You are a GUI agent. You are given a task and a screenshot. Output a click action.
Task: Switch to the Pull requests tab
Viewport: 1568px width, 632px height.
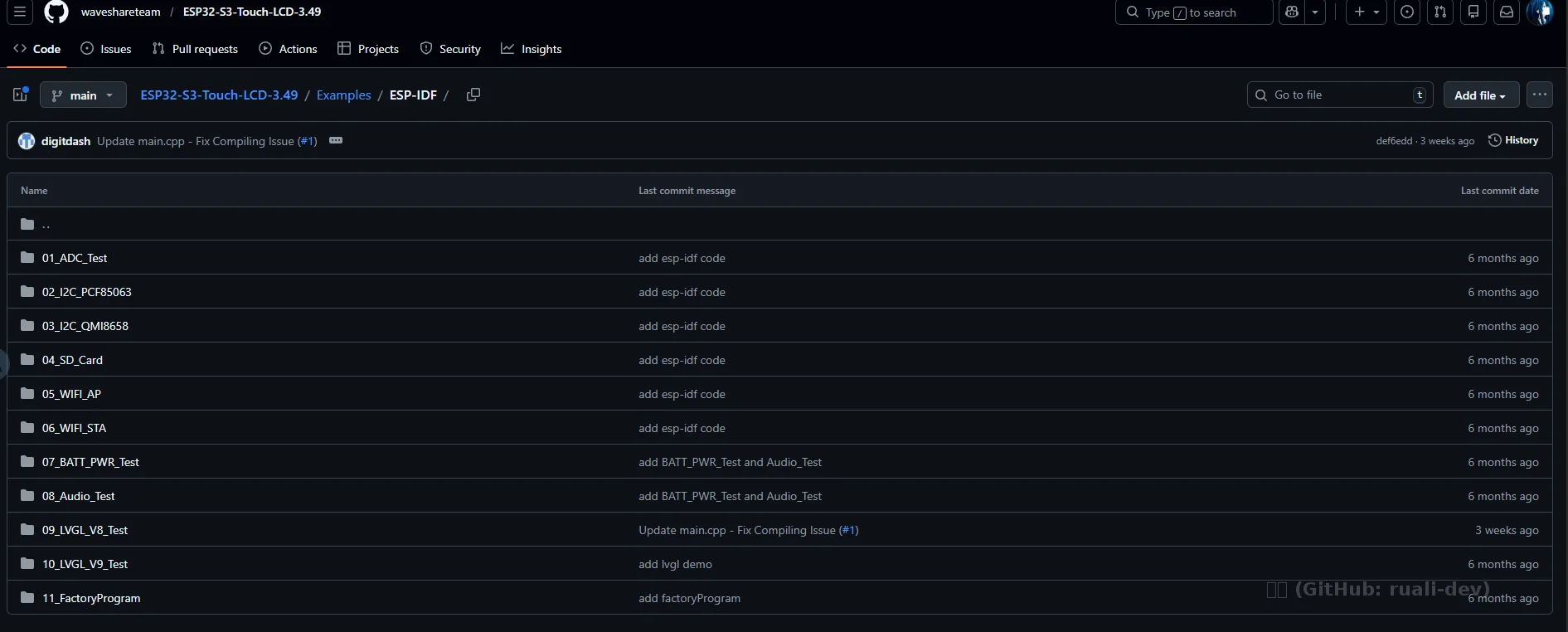[195, 49]
